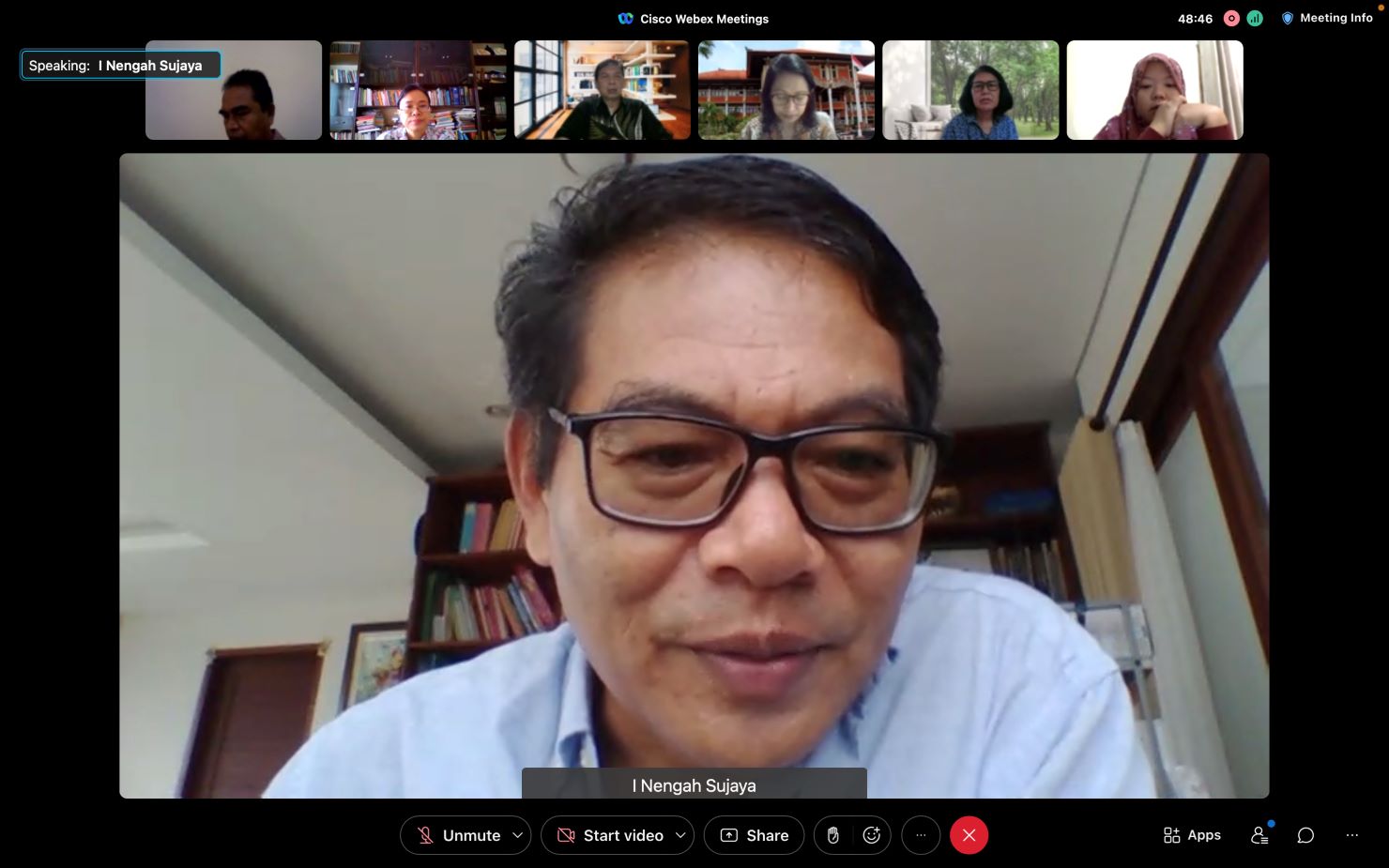The width and height of the screenshot is (1389, 868).
Task: Click the green network statistics icon
Action: point(1255,19)
